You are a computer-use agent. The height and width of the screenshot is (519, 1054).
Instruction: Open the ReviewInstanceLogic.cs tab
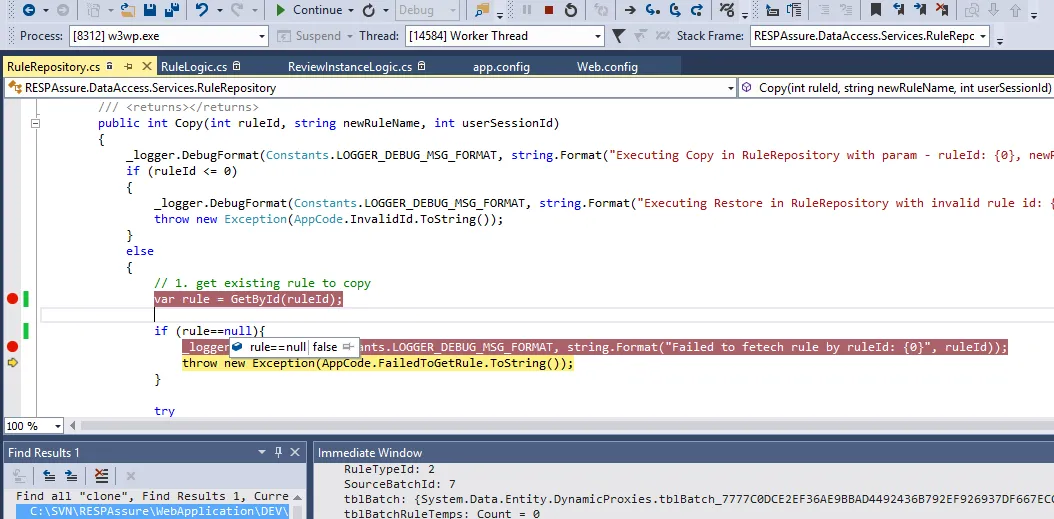(350, 67)
